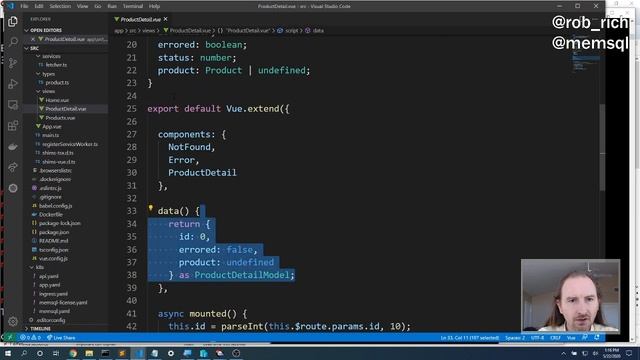
Task: Open errors and warnings count in status bar
Action: click(30, 338)
